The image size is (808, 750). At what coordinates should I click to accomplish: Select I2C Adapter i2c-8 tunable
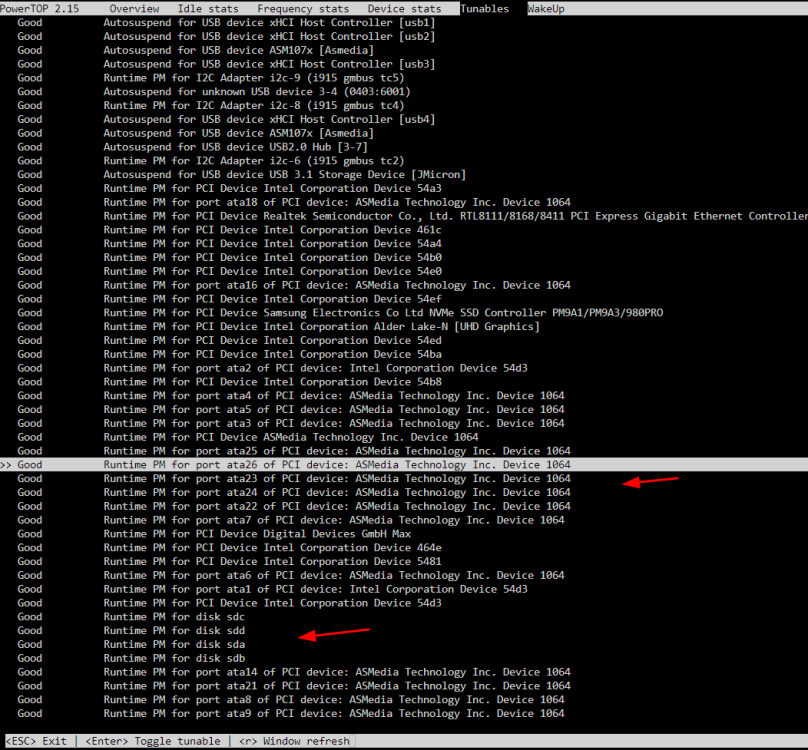coord(404,106)
